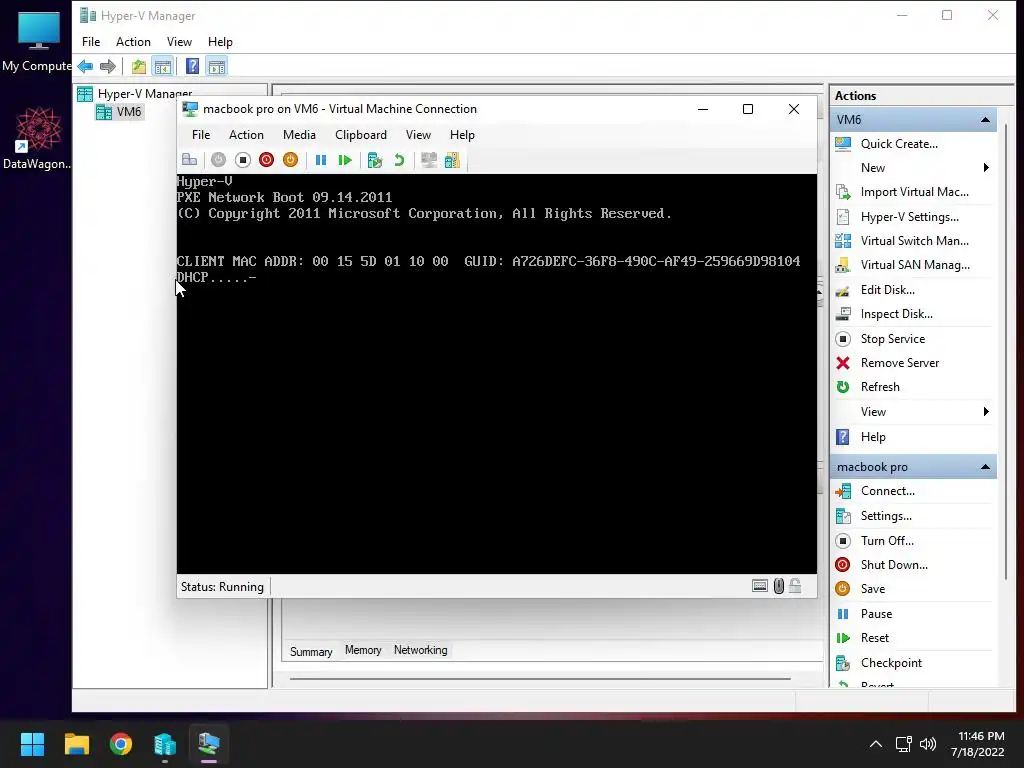Open Action menu in Hyper-V Manager
The height and width of the screenshot is (768, 1024).
tap(133, 42)
